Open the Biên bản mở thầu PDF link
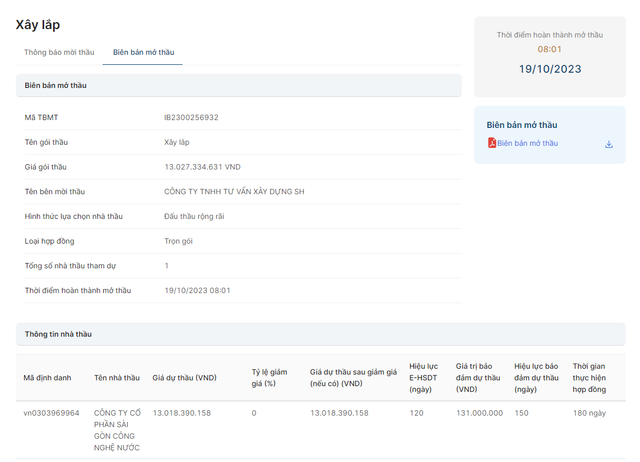 (527, 143)
